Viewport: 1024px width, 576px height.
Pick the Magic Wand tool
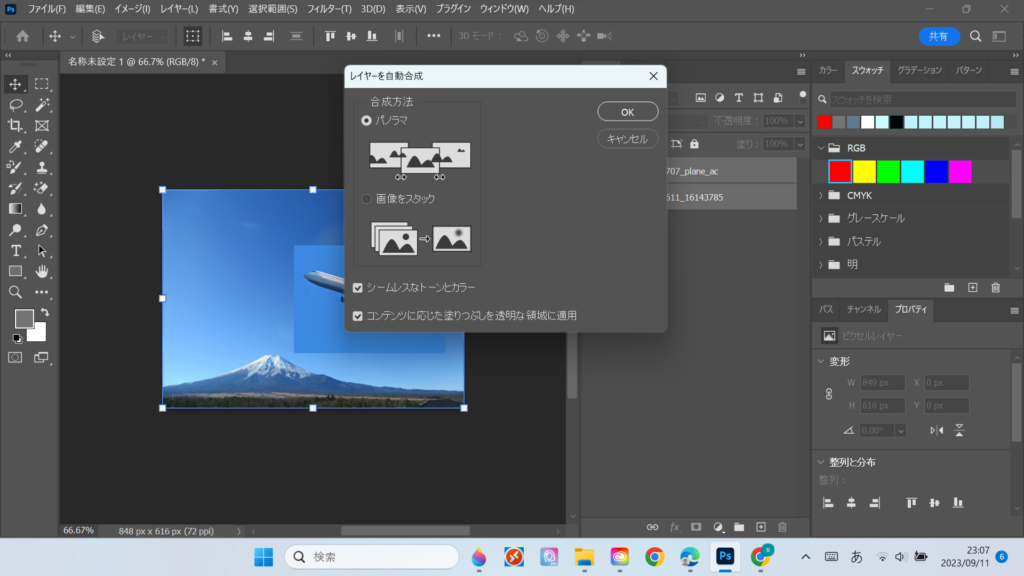tap(42, 104)
